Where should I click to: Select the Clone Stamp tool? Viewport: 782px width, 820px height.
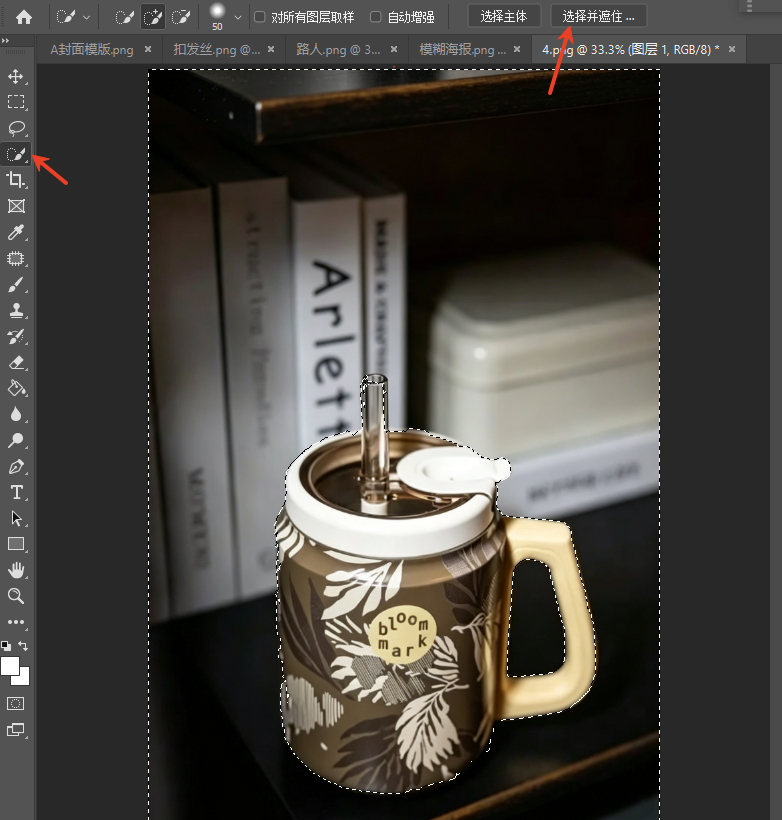coord(16,310)
